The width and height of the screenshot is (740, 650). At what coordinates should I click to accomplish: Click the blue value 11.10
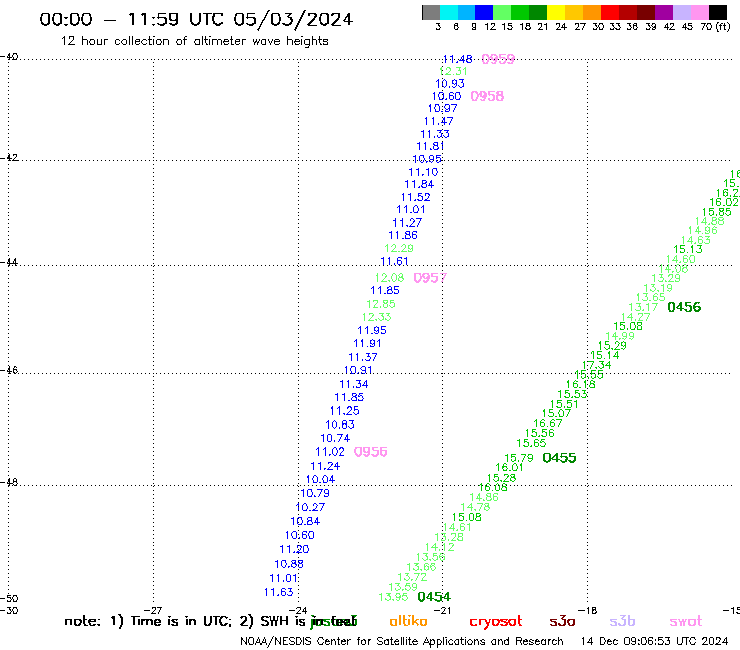[x=423, y=172]
